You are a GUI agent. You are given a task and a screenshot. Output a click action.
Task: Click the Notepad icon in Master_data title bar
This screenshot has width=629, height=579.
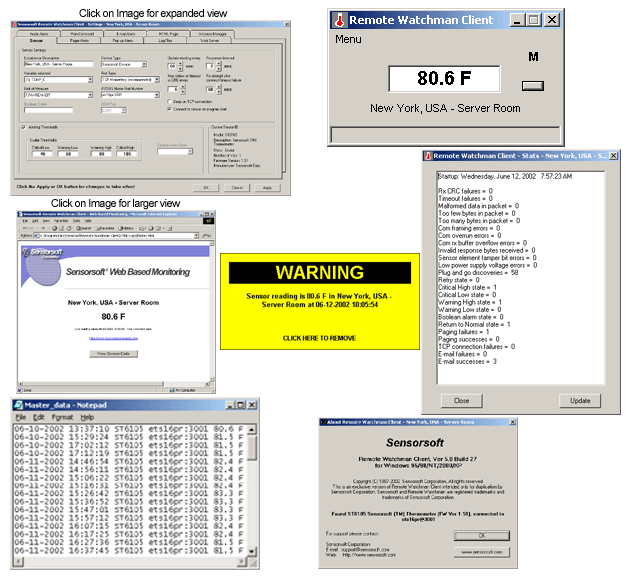tap(19, 404)
